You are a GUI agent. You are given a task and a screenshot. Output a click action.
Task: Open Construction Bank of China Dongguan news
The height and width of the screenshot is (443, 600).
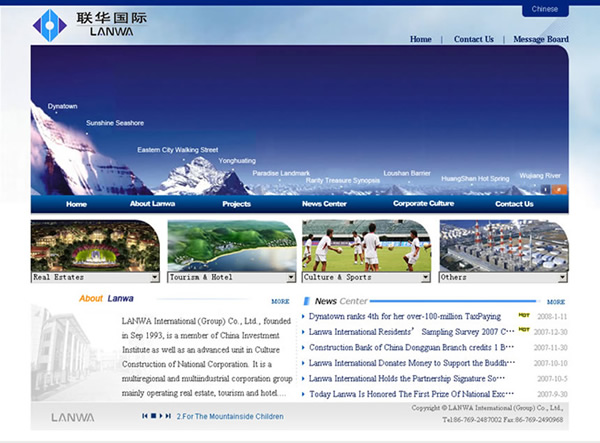[x=411, y=347]
